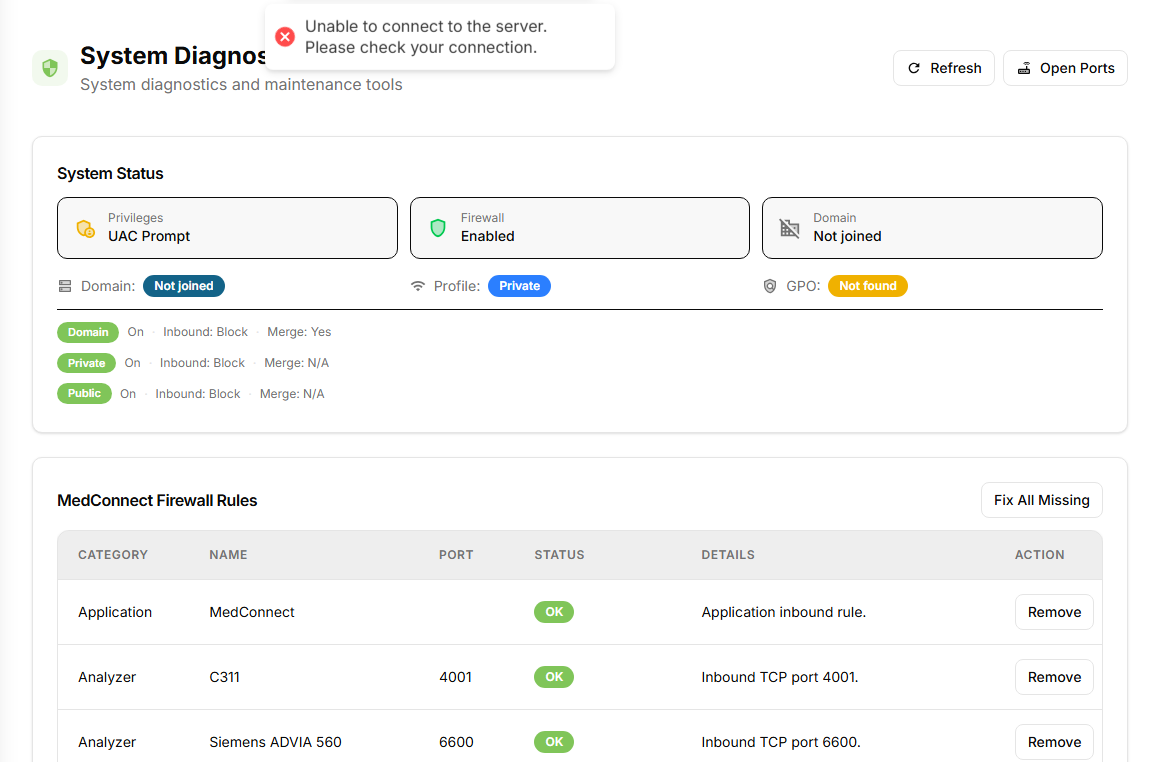Remove the MedConnect application rule
Viewport: 1160px width, 762px height.
[x=1053, y=612]
